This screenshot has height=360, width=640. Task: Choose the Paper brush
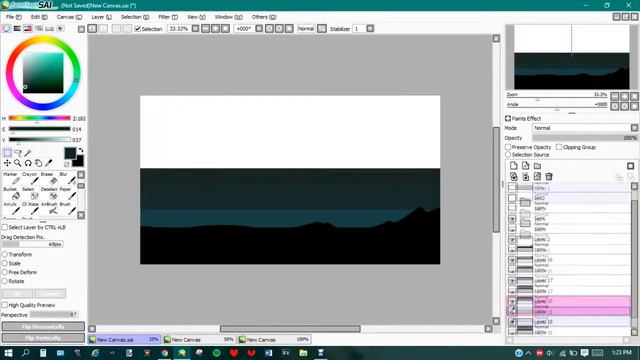(67, 193)
